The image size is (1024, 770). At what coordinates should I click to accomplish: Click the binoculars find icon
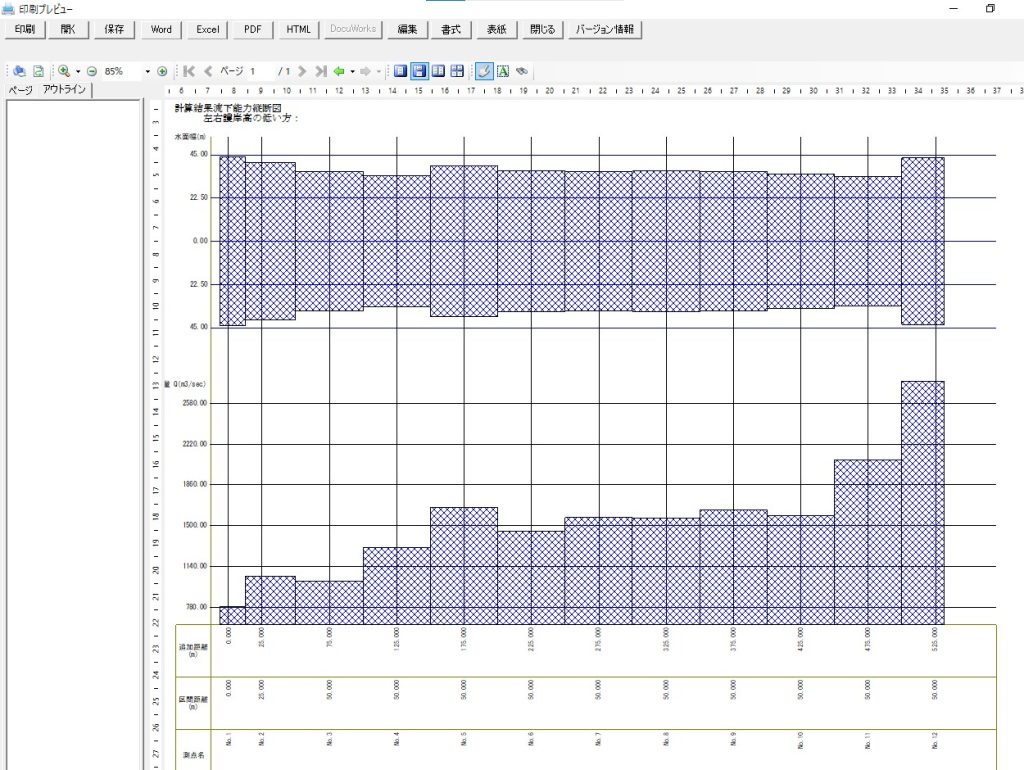(522, 72)
